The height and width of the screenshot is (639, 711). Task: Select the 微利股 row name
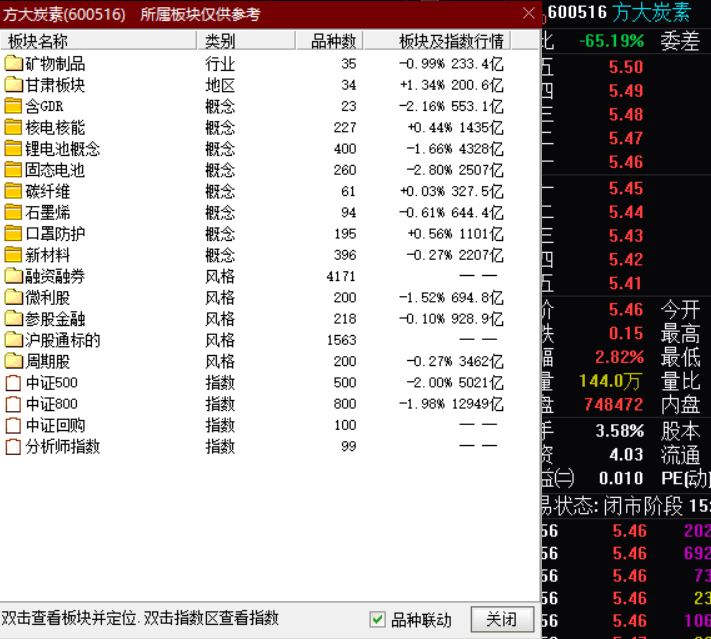point(48,298)
